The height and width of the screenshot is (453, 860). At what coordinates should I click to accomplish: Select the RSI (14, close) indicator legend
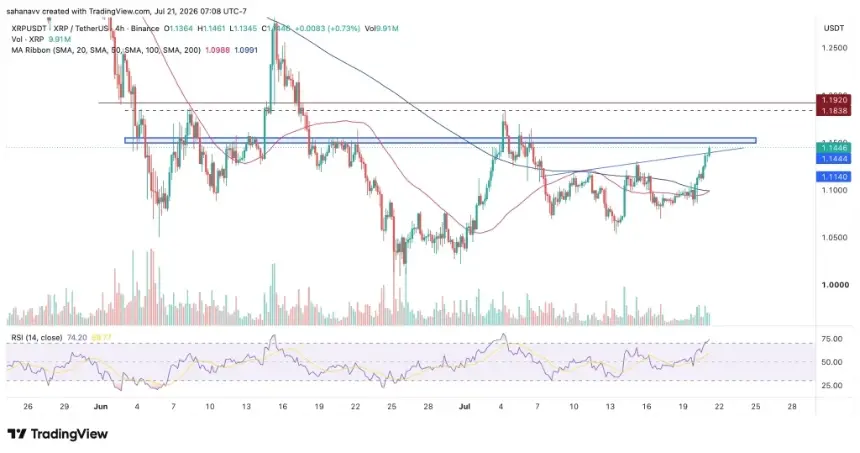pos(37,338)
